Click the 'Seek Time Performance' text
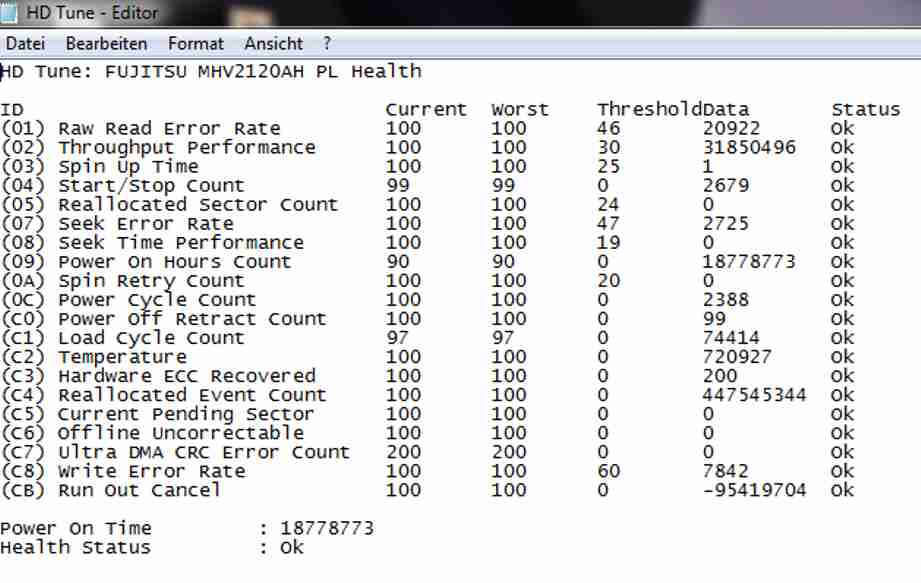 click(181, 242)
